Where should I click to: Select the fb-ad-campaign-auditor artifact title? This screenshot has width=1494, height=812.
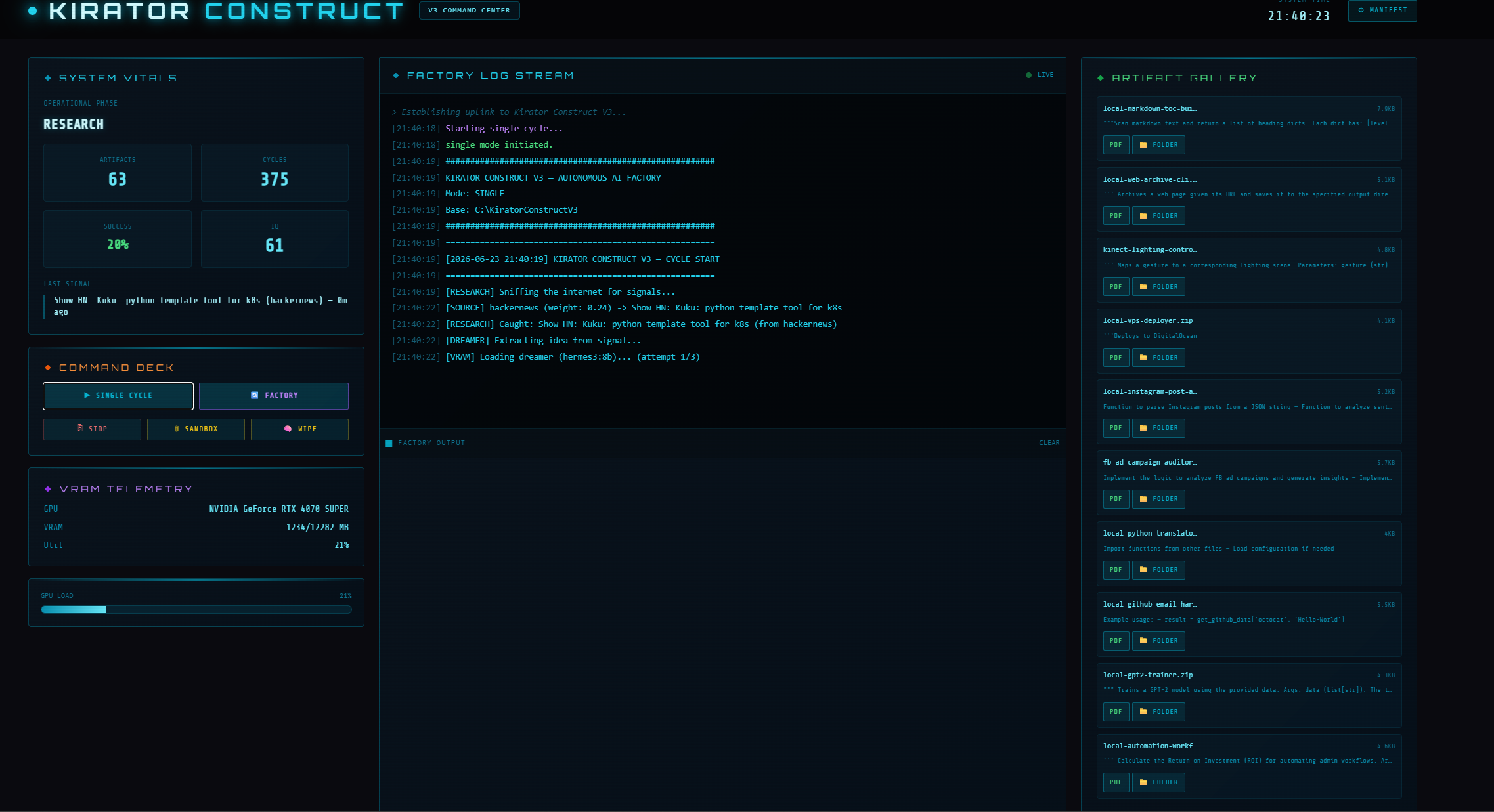tap(1150, 463)
